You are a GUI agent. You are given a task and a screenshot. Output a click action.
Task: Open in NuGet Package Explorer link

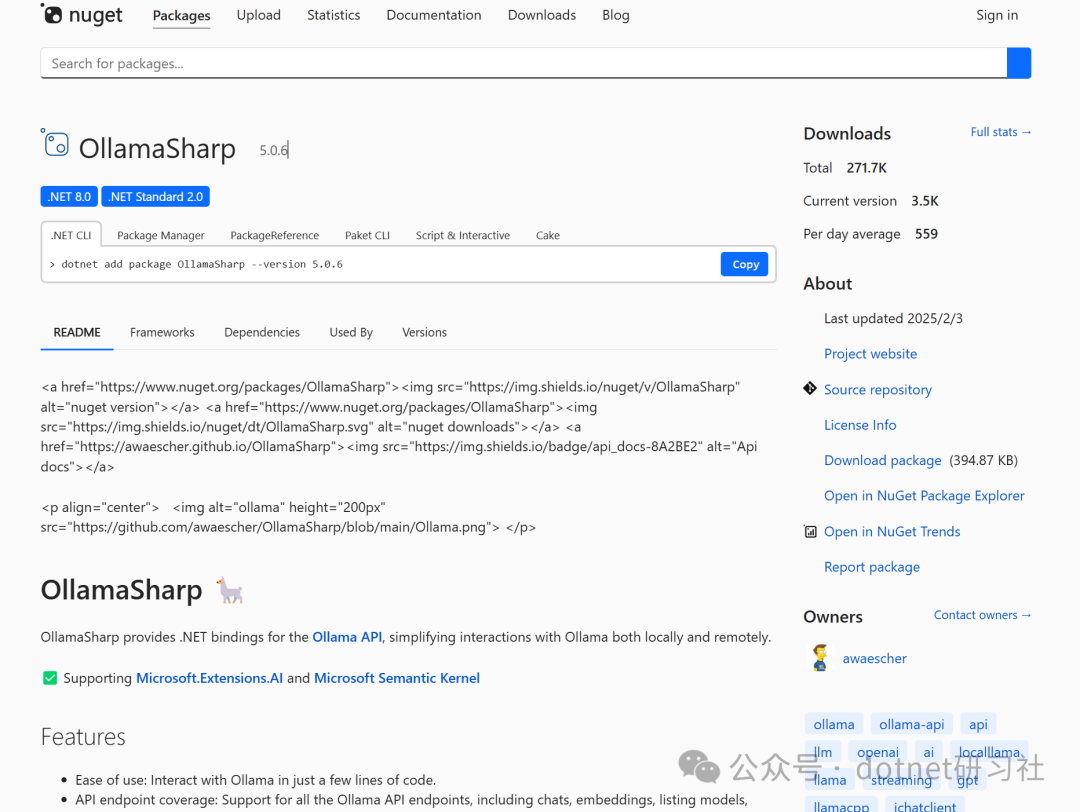click(x=924, y=496)
